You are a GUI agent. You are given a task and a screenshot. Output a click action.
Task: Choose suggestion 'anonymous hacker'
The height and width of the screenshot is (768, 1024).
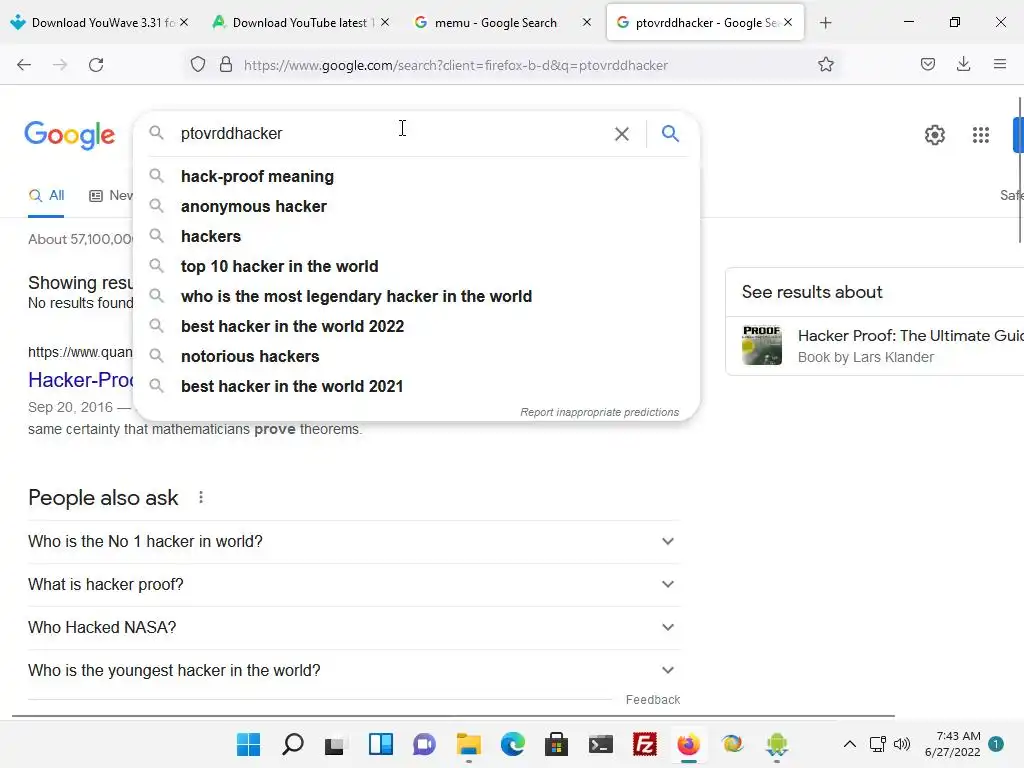coord(416,206)
